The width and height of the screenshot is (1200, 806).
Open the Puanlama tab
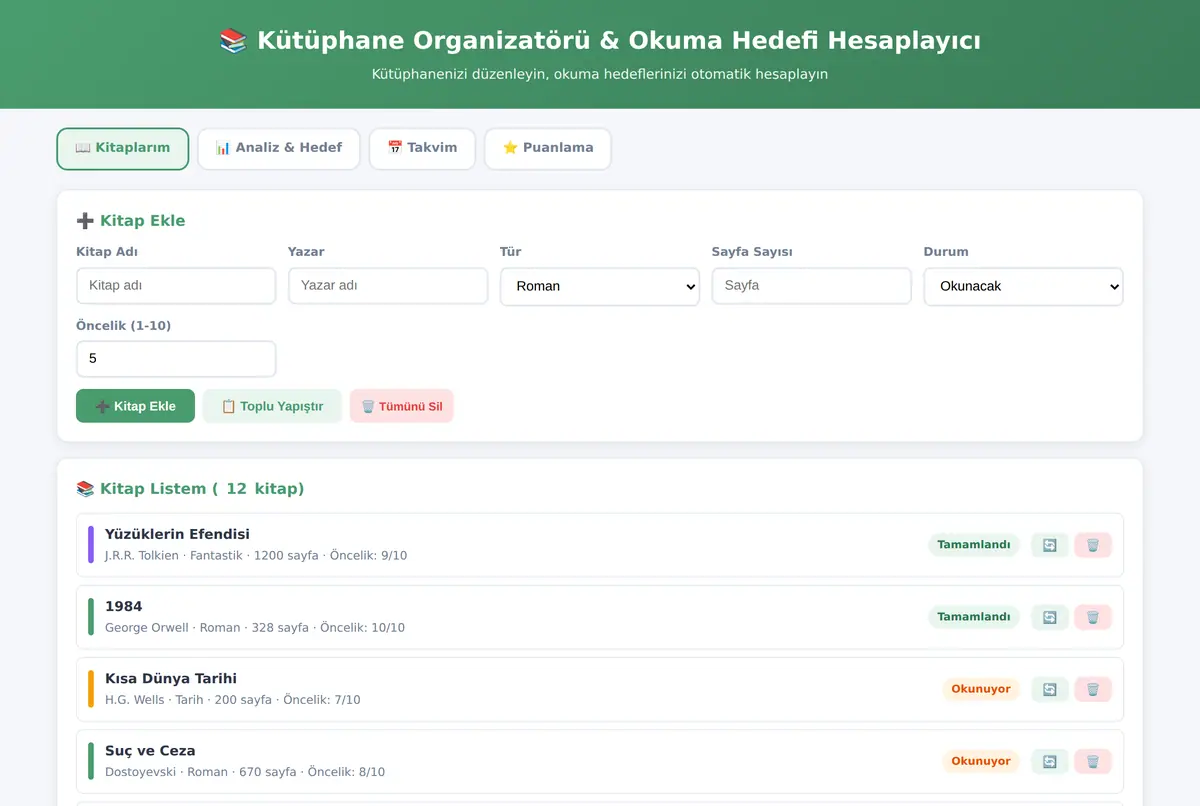(x=548, y=148)
